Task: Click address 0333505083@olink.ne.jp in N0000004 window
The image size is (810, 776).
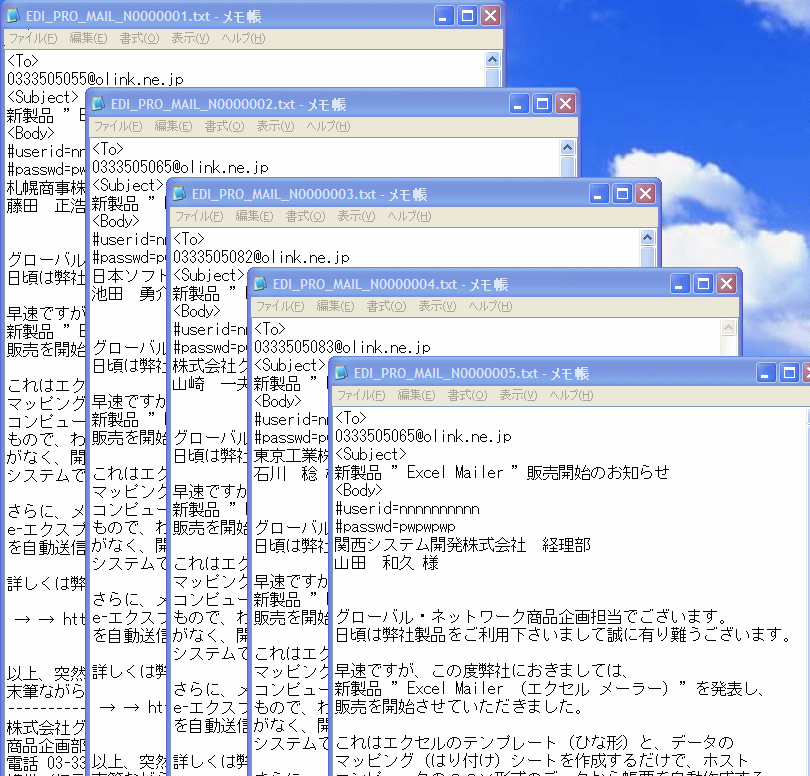Action: (342, 347)
